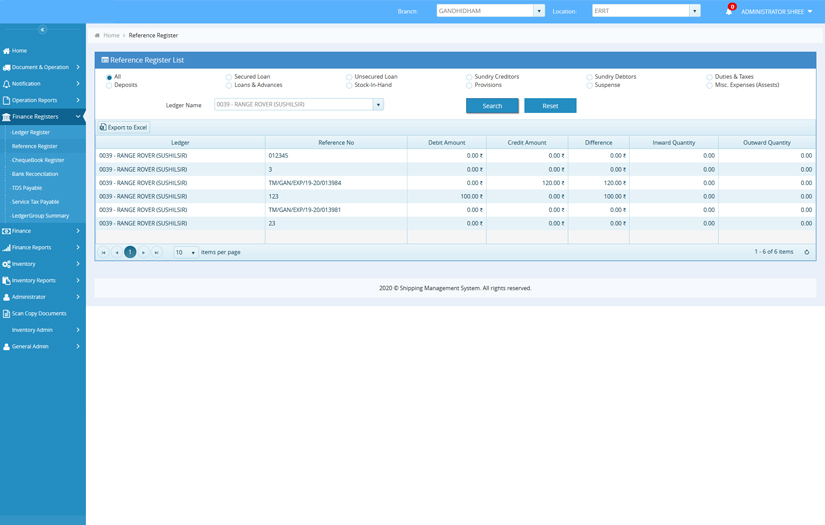Open the Administrator Shree user menu

pos(777,12)
